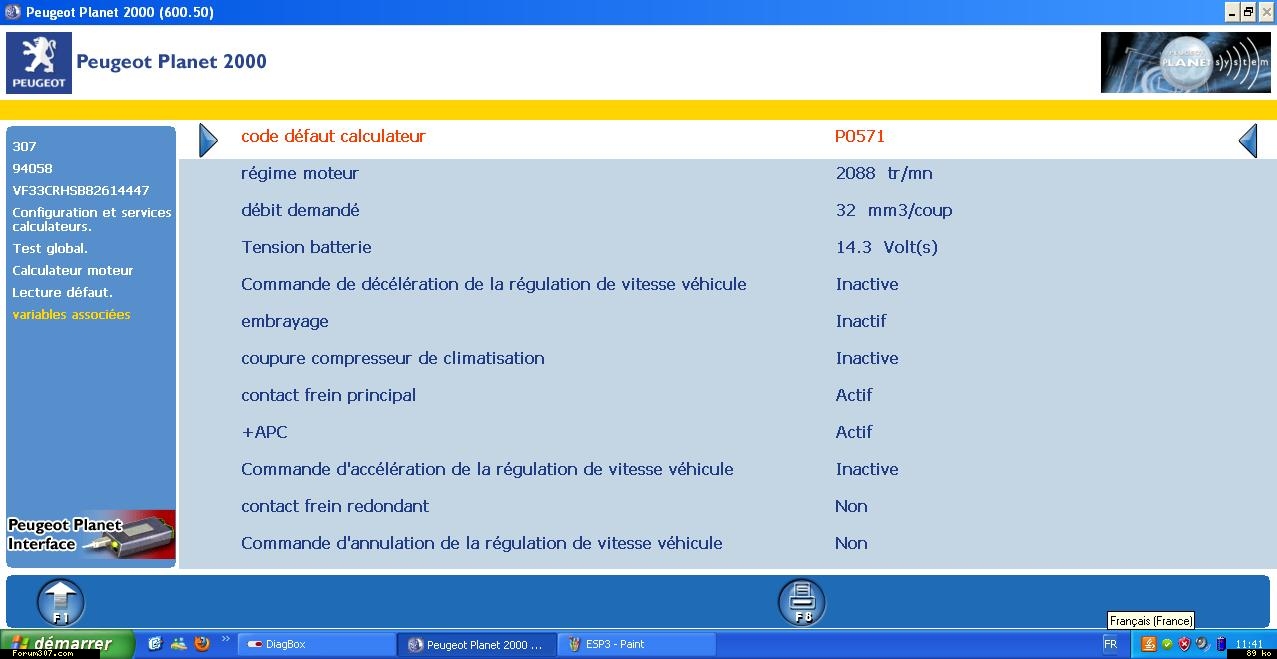This screenshot has width=1277, height=659.
Task: Switch to ESP3 - Paint taskbar window
Action: point(635,644)
